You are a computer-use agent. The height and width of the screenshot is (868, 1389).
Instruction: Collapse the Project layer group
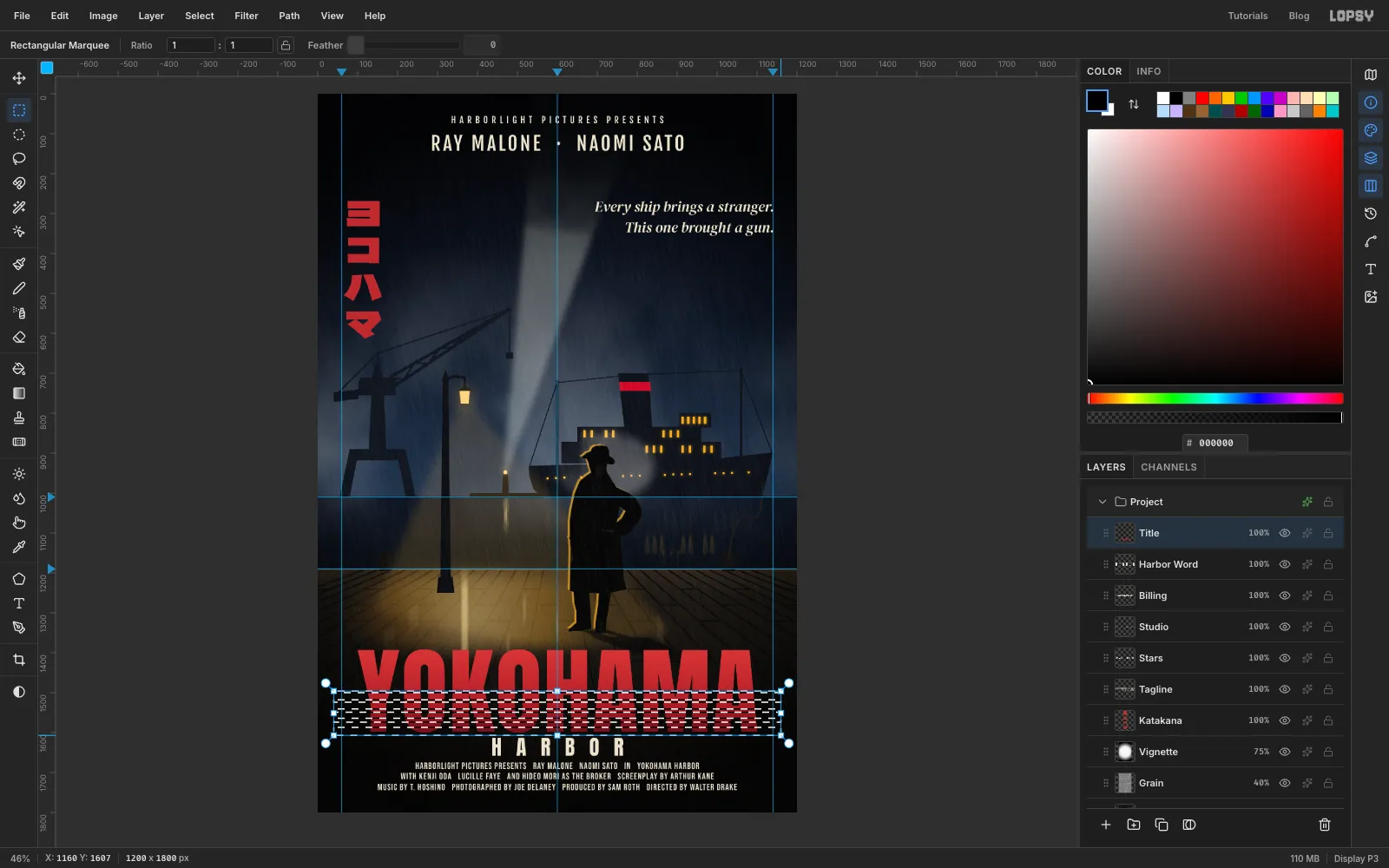point(1103,502)
